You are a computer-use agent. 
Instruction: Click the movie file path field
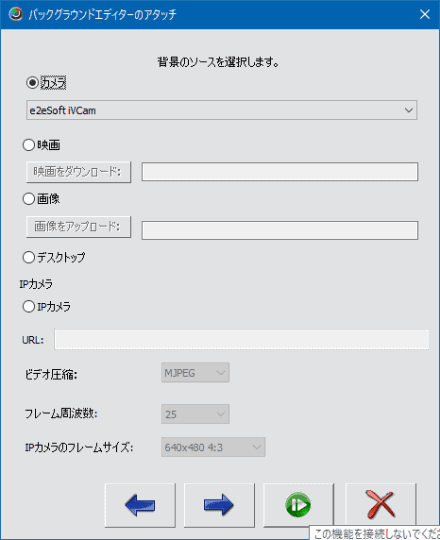(x=280, y=172)
